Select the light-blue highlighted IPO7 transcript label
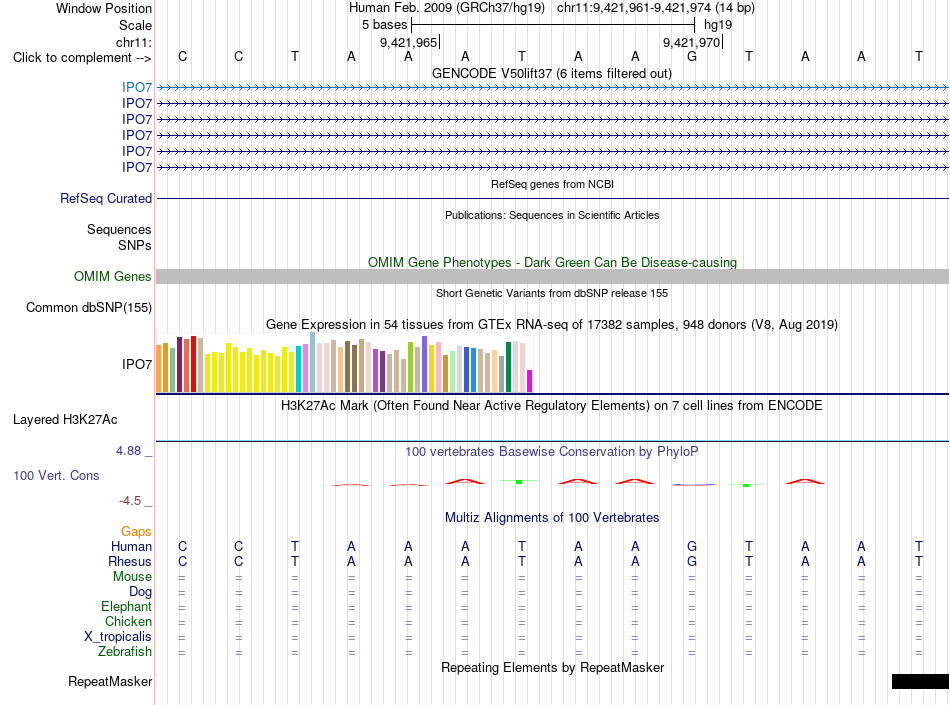 [x=137, y=88]
